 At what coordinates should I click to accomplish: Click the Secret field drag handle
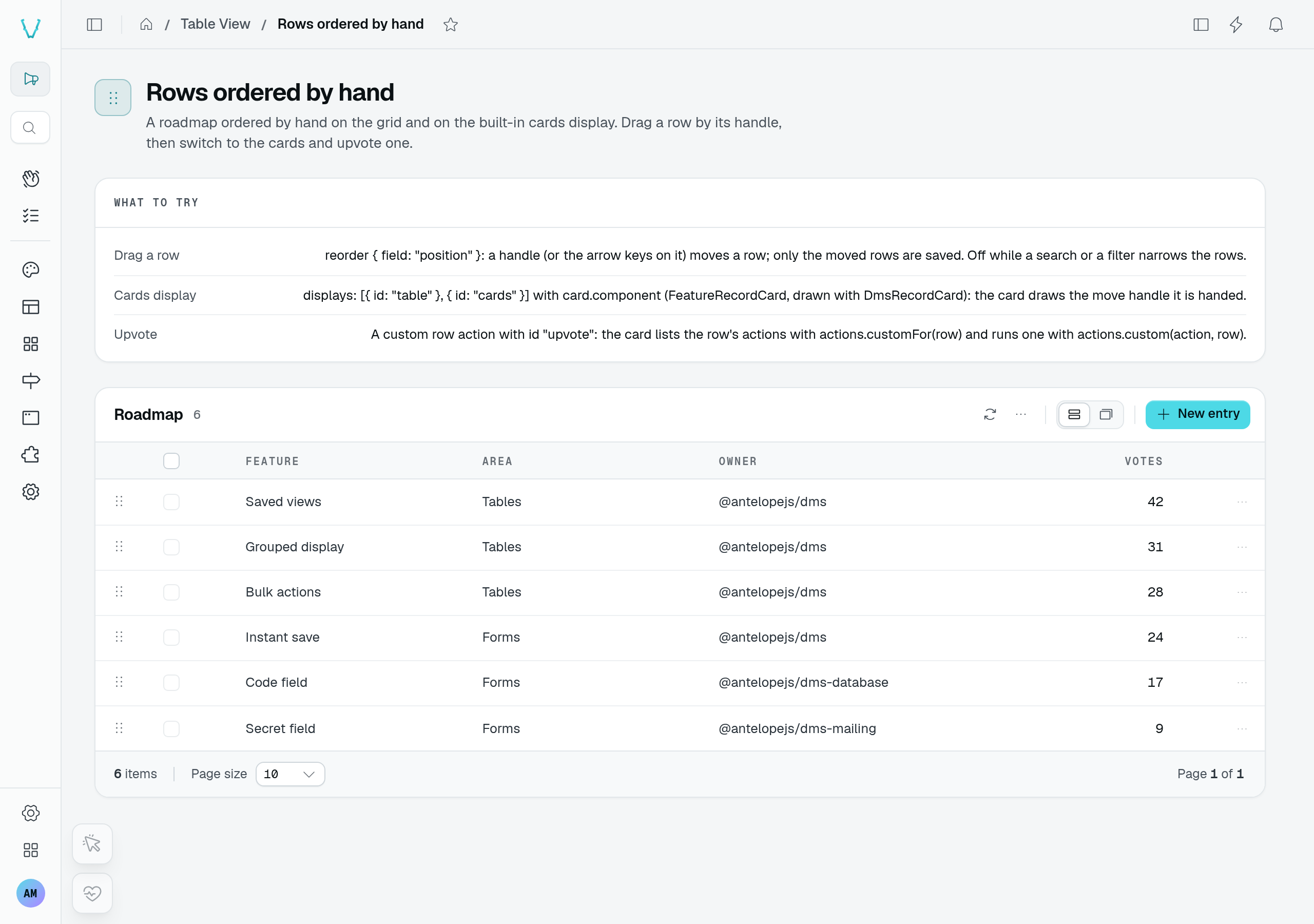coord(119,728)
